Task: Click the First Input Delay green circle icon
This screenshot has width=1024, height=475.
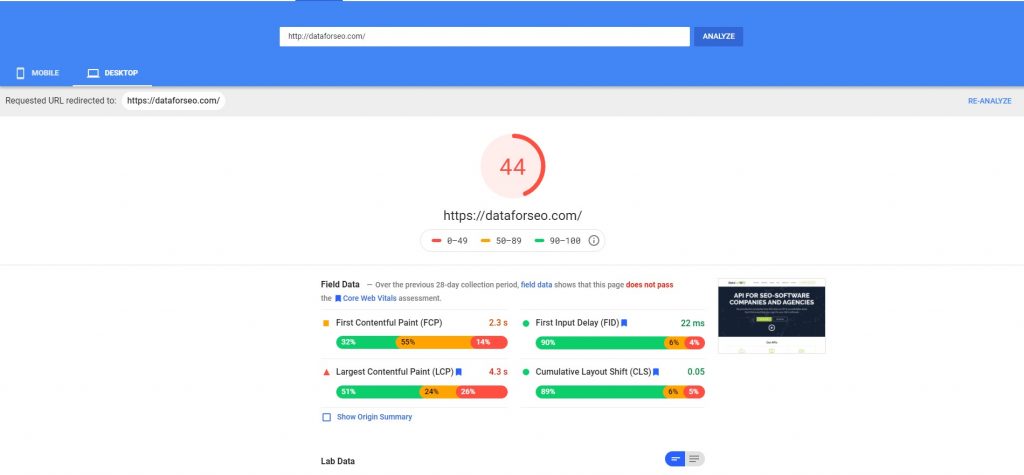Action: click(x=526, y=323)
